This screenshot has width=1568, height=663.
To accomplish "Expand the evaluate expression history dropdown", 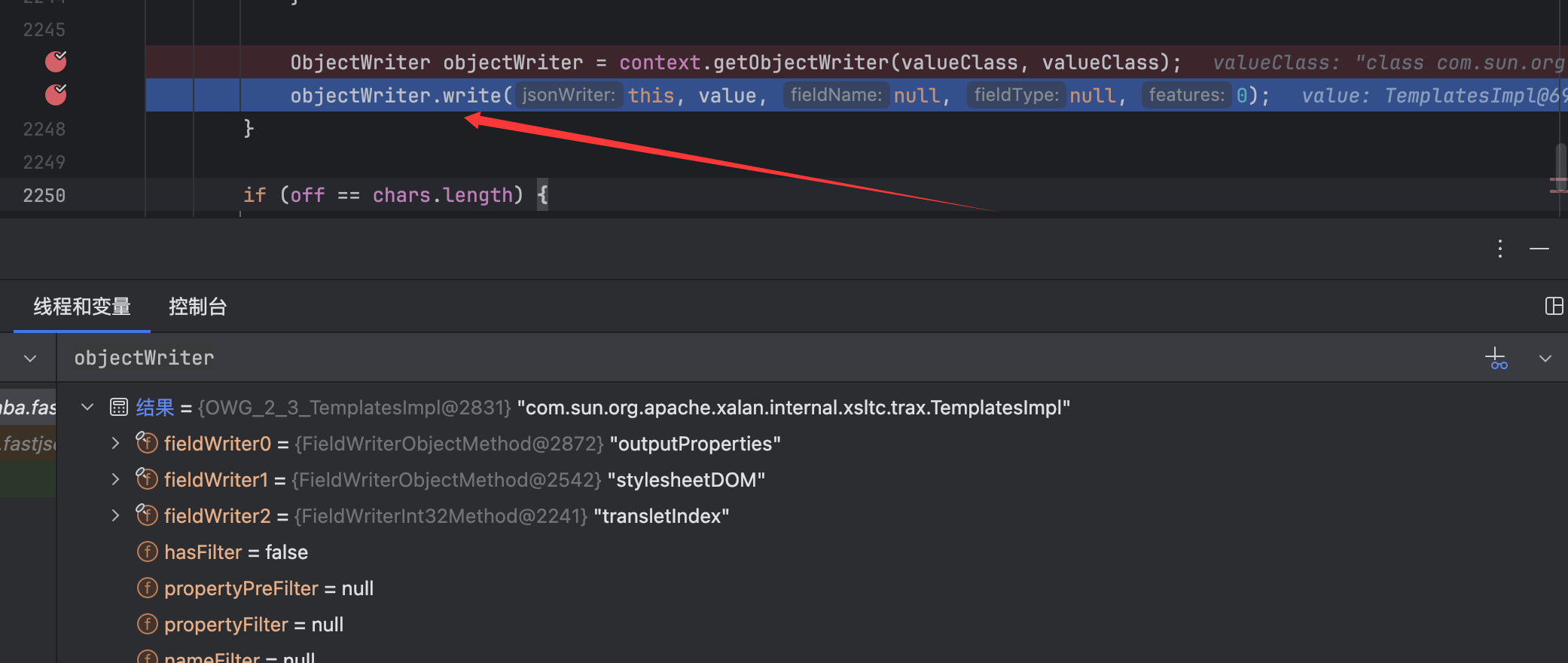I will pos(1545,359).
